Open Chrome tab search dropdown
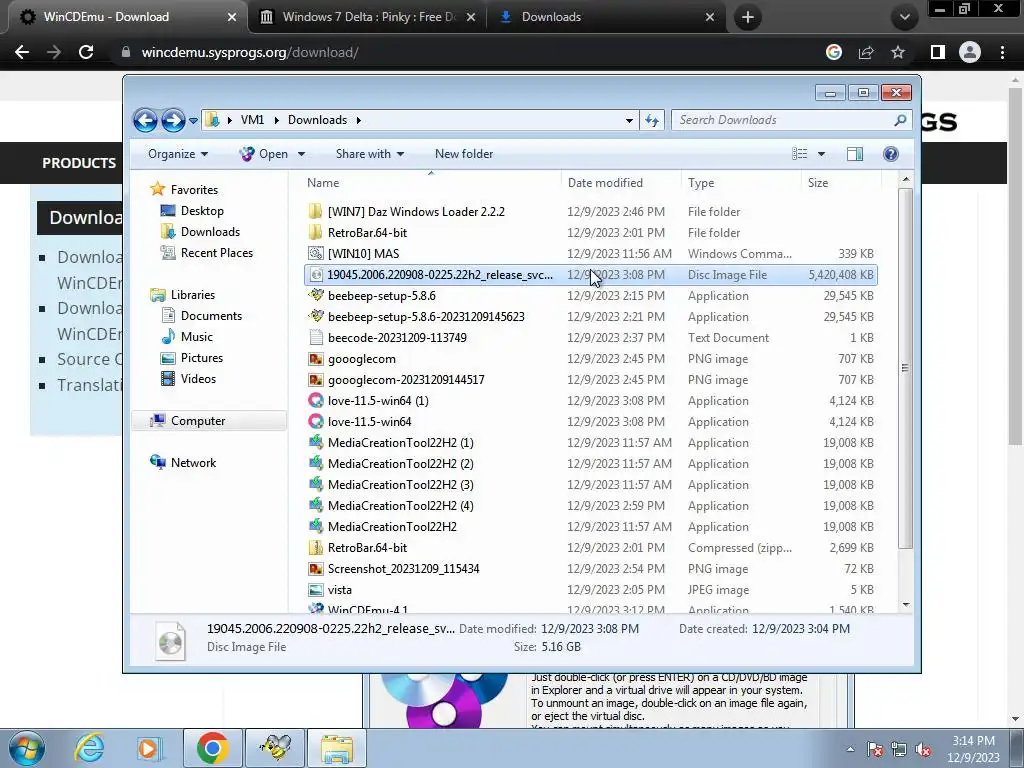Viewport: 1024px width, 768px height. [904, 17]
